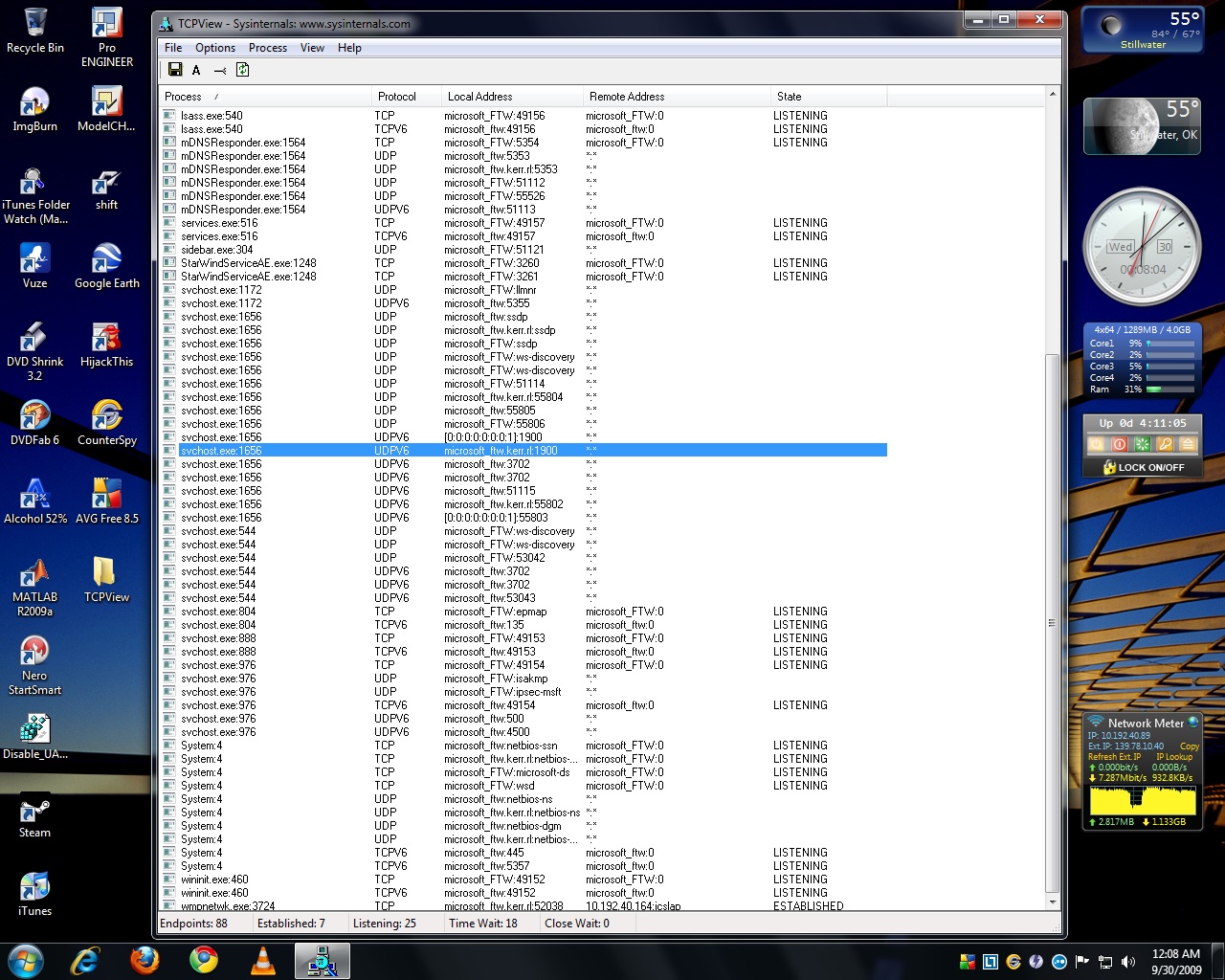
Task: Select the Save toolbar icon in TCPView
Action: [x=175, y=70]
